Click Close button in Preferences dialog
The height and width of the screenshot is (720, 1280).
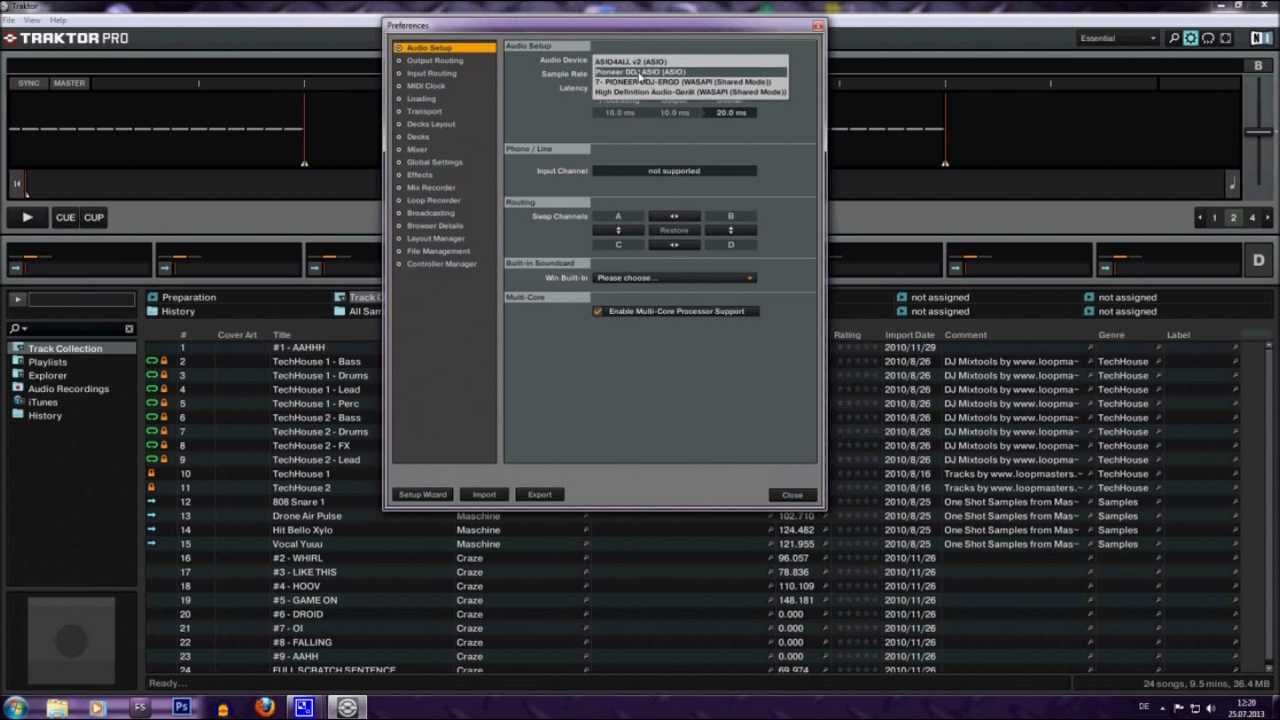[x=792, y=495]
